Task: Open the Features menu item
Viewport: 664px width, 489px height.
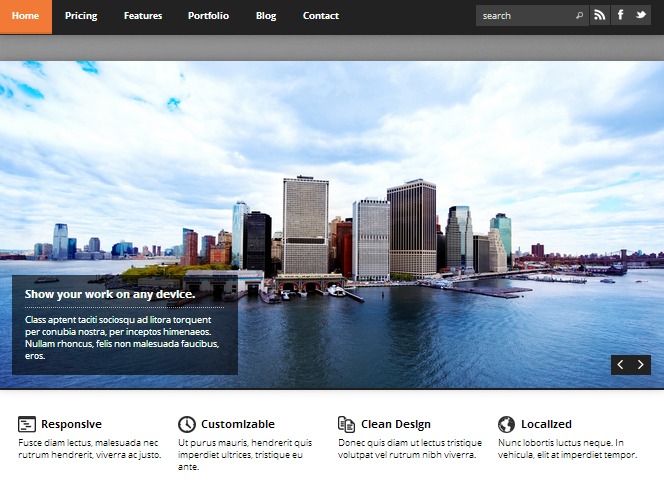Action: [x=143, y=16]
